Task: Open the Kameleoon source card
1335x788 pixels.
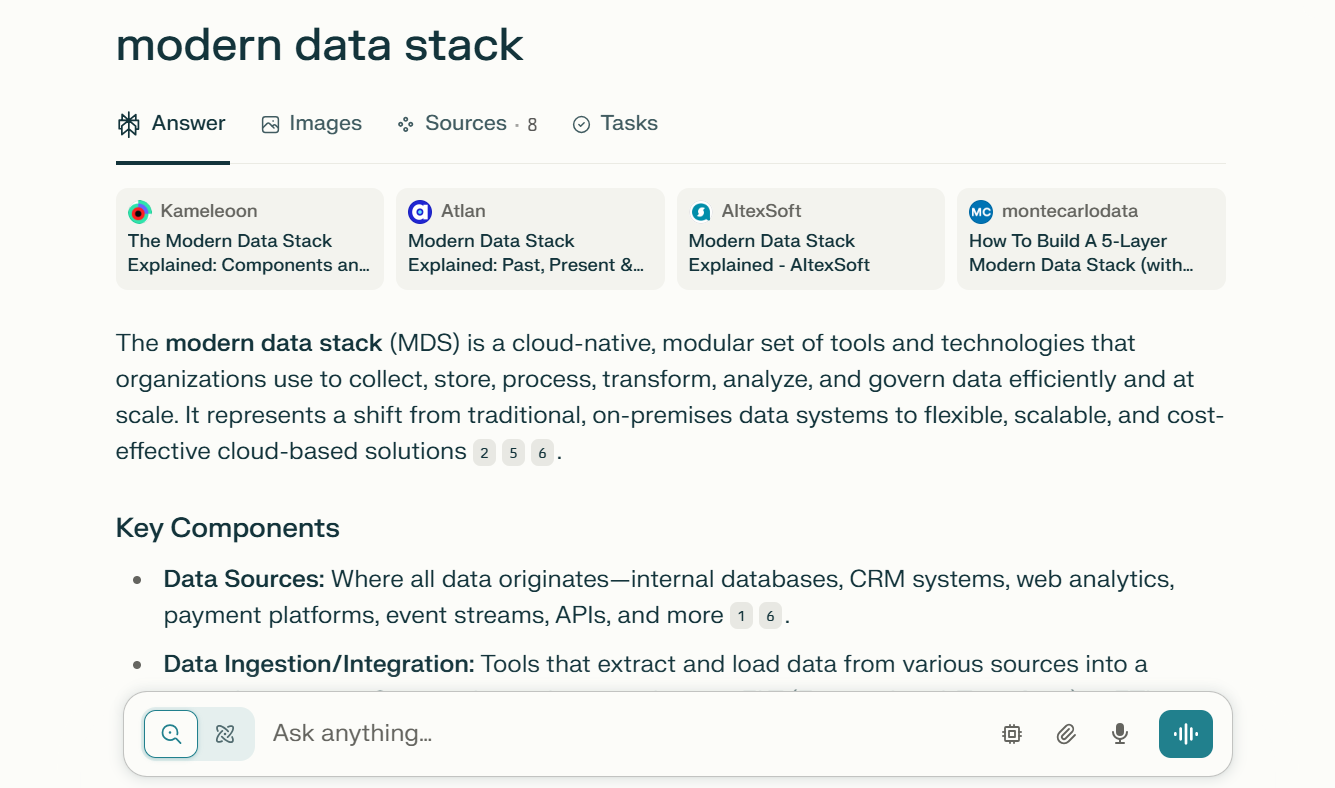Action: tap(250, 239)
